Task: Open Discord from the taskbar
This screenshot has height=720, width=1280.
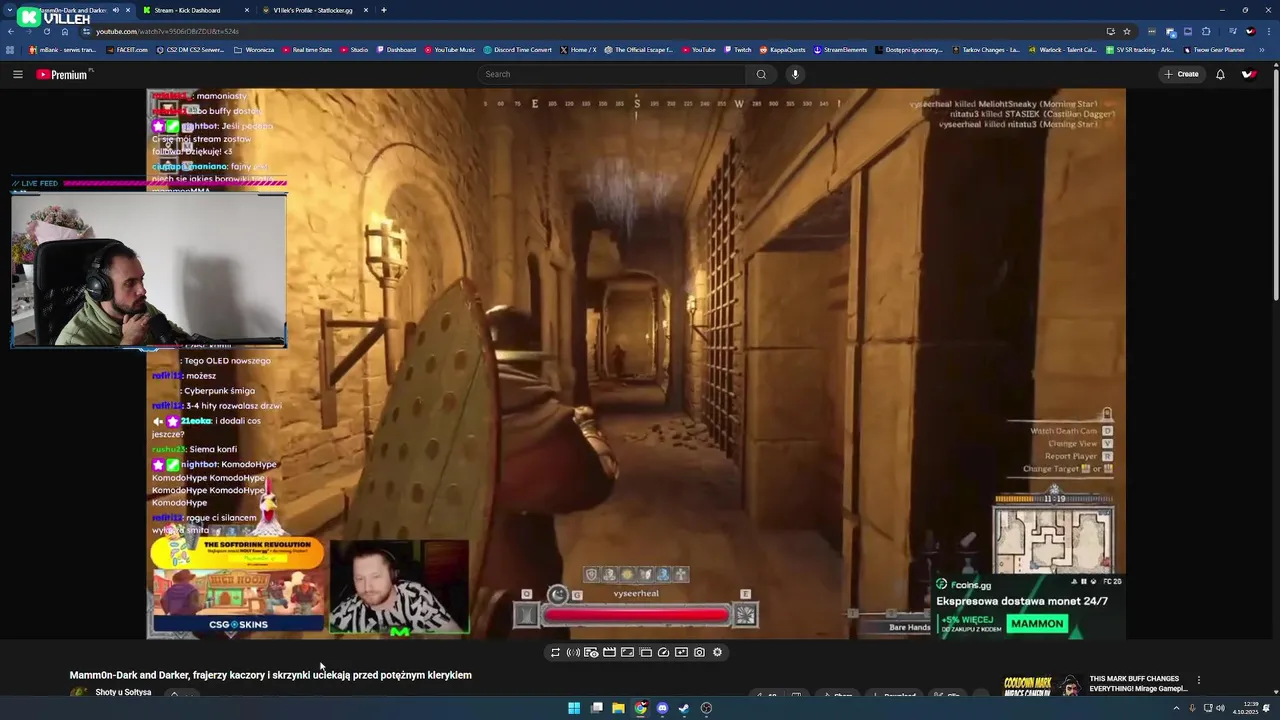Action: tap(662, 708)
